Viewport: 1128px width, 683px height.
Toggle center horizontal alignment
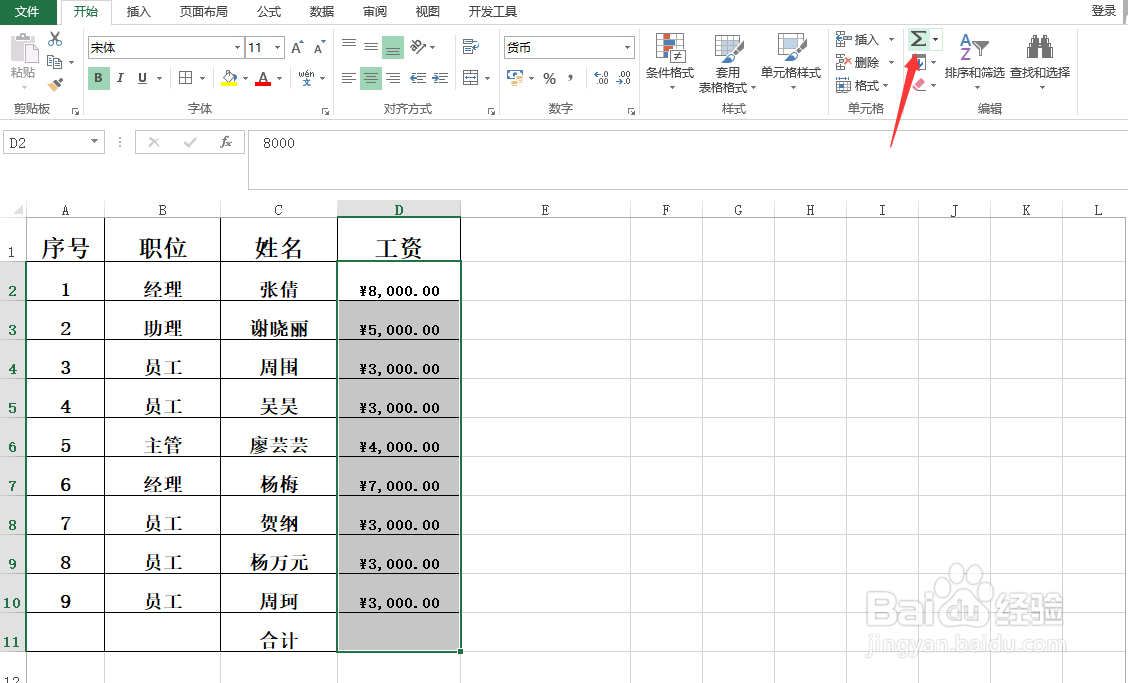[370, 78]
